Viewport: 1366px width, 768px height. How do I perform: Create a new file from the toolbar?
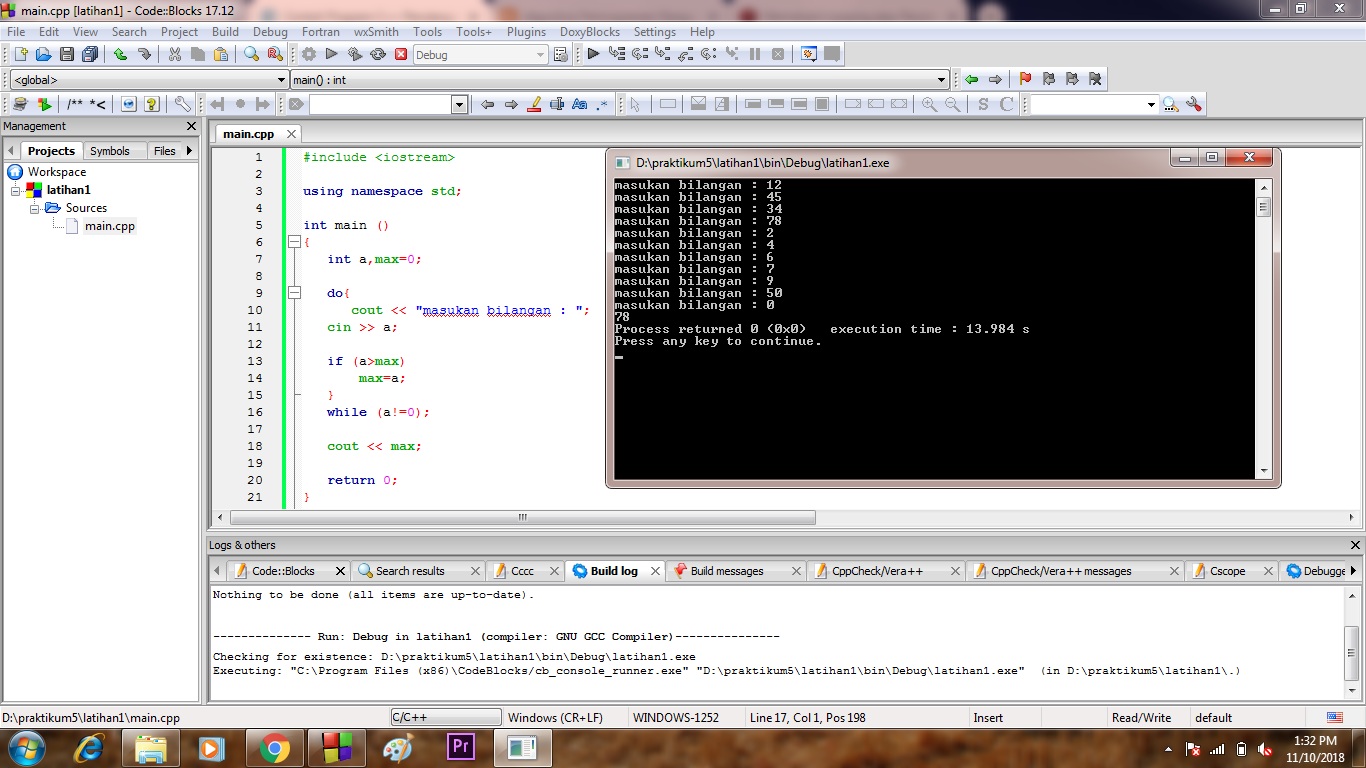point(19,54)
